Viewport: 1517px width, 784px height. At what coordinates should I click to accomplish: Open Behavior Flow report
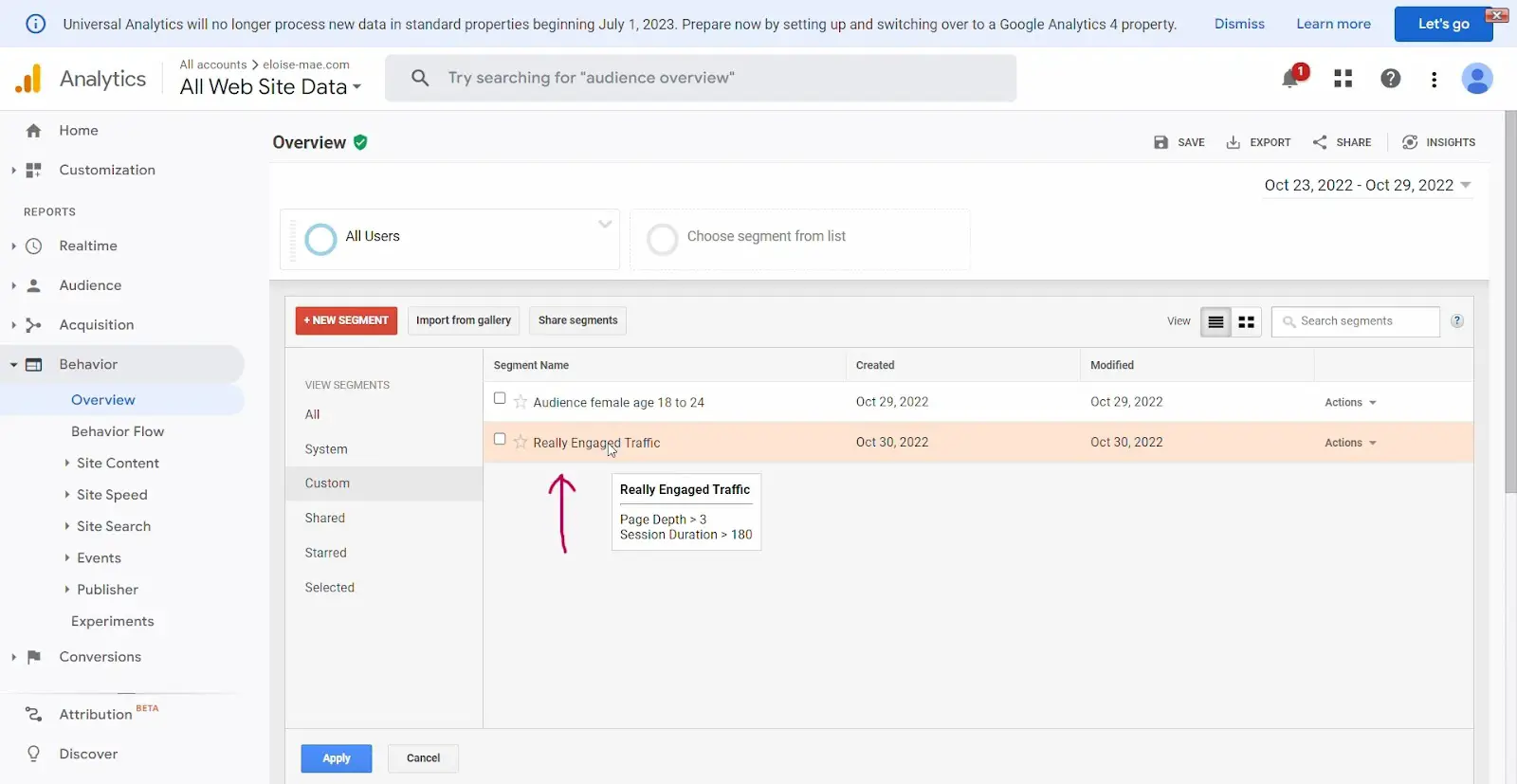[118, 431]
